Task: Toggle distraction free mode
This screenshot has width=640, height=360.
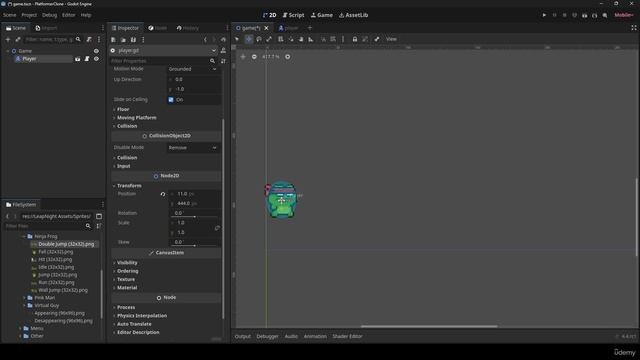Action: [x=634, y=28]
